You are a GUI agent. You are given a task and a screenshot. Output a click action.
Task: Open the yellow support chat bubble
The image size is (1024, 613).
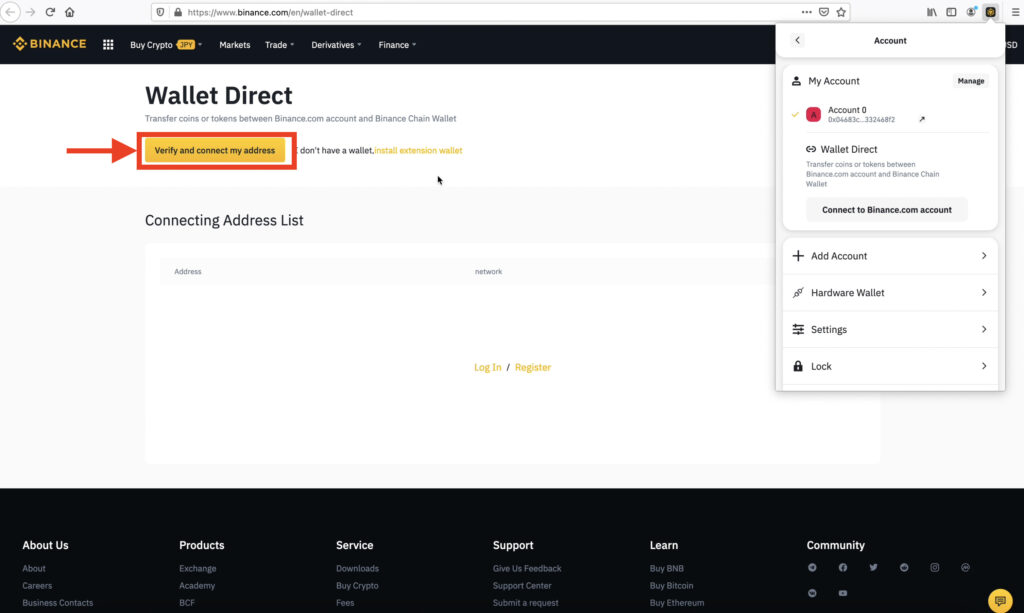[x=1000, y=600]
